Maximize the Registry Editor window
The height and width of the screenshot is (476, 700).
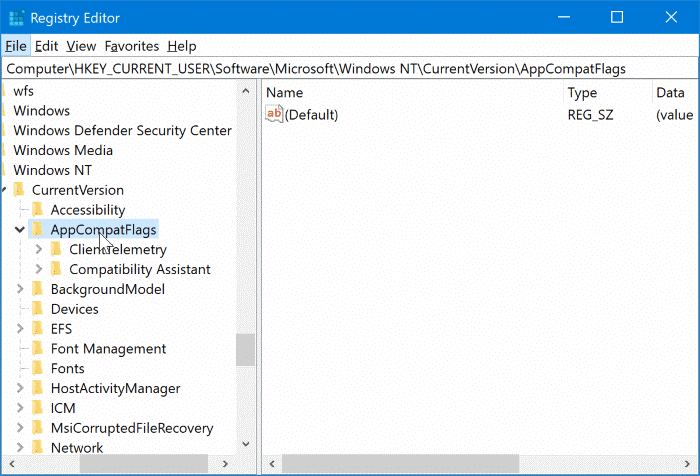point(617,17)
